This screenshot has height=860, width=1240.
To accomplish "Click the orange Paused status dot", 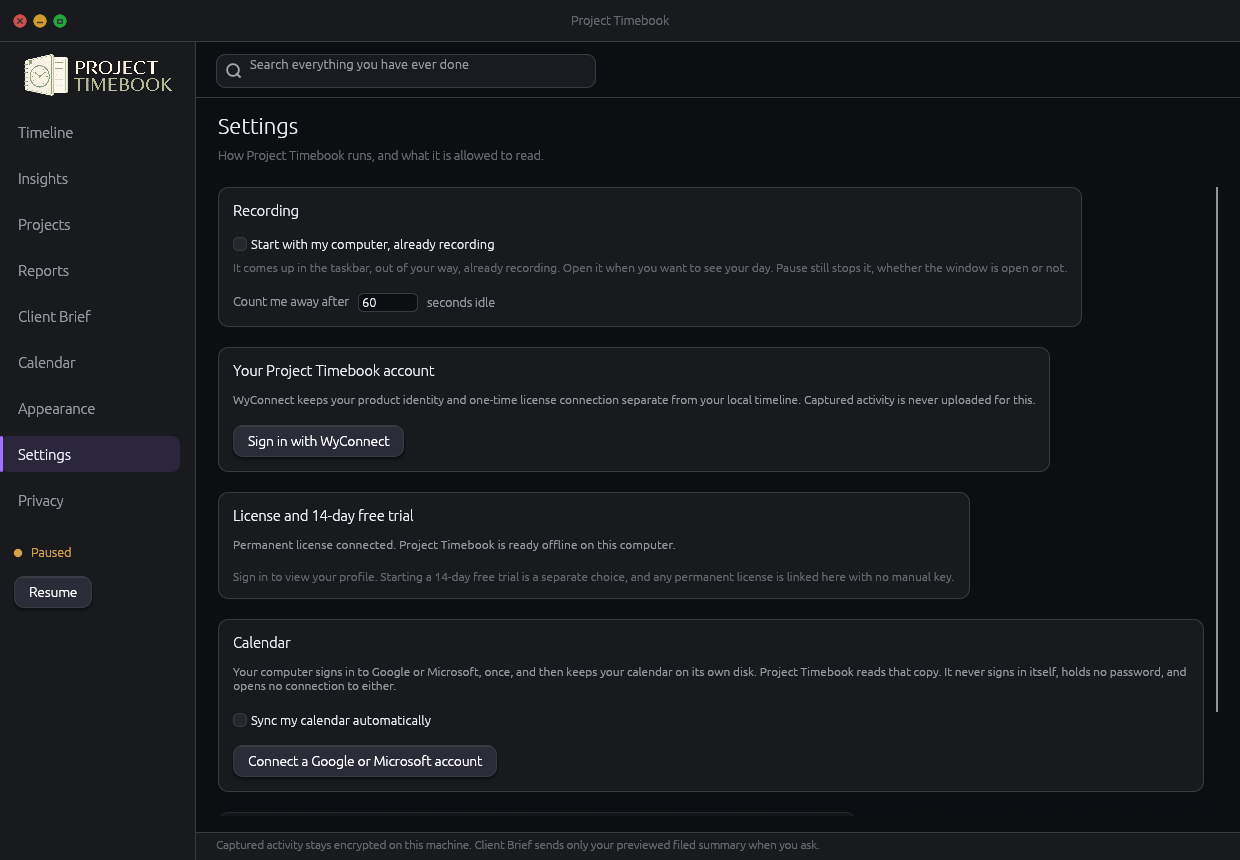I will [x=18, y=553].
